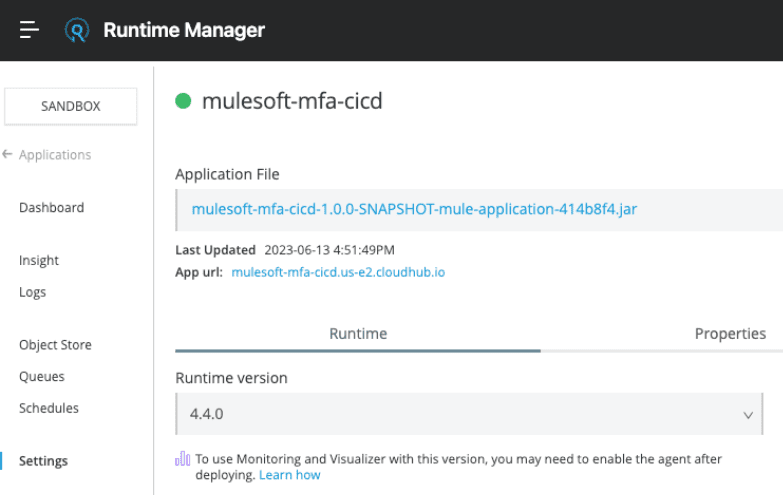The height and width of the screenshot is (495, 783).
Task: Select Settings in the sidebar
Action: pos(43,461)
